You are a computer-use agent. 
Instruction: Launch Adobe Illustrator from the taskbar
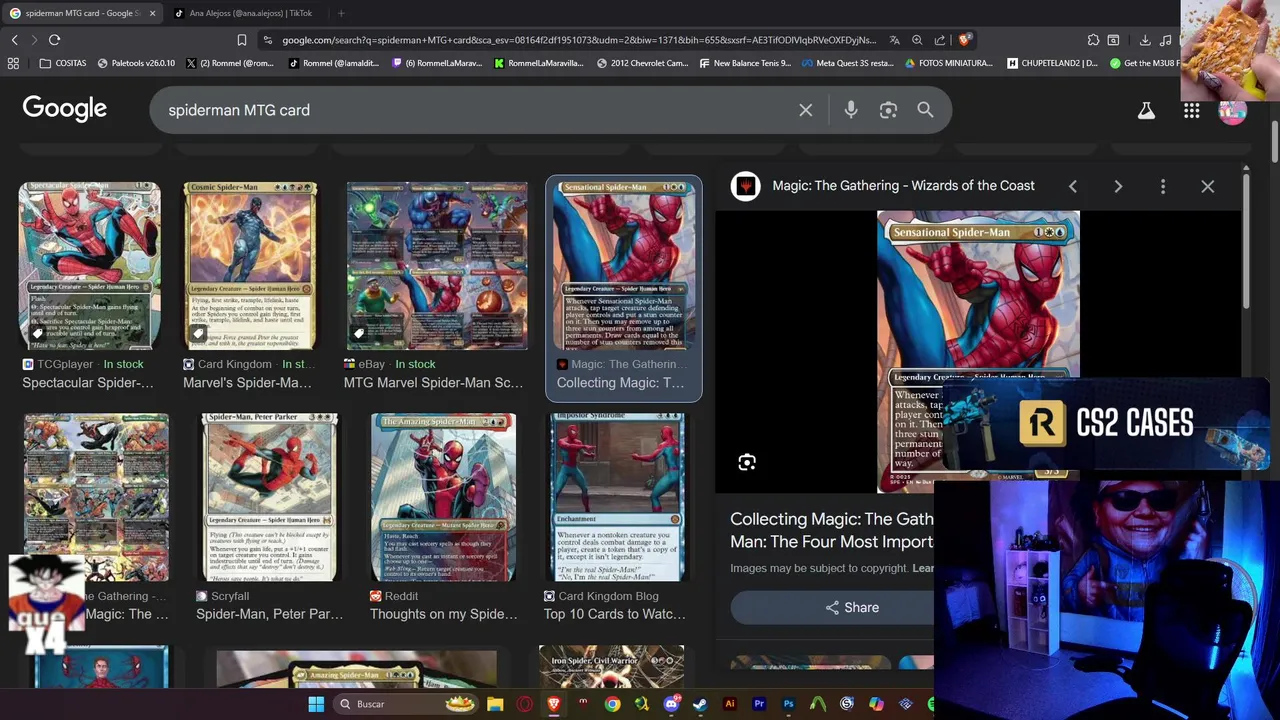[x=729, y=704]
